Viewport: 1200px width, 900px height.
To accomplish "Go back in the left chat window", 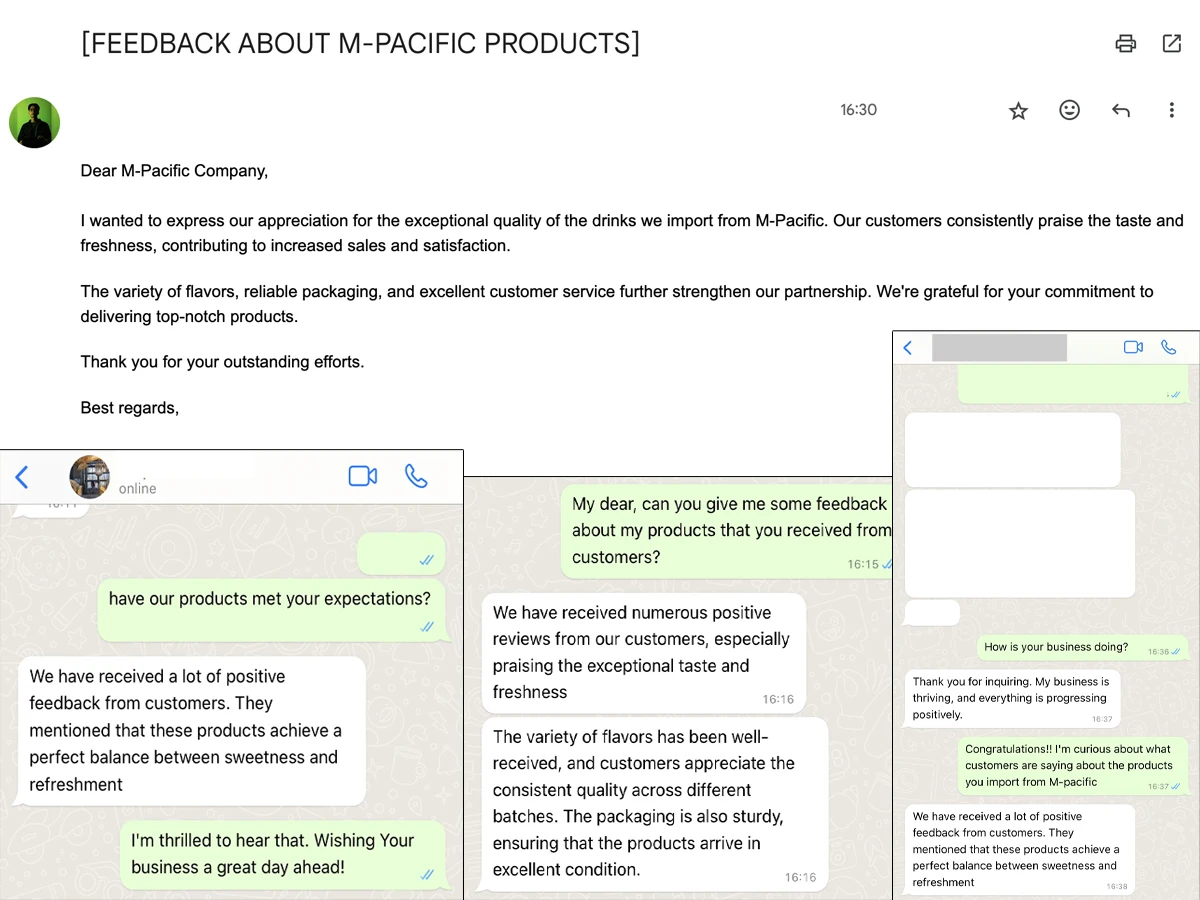I will pyautogui.click(x=22, y=477).
